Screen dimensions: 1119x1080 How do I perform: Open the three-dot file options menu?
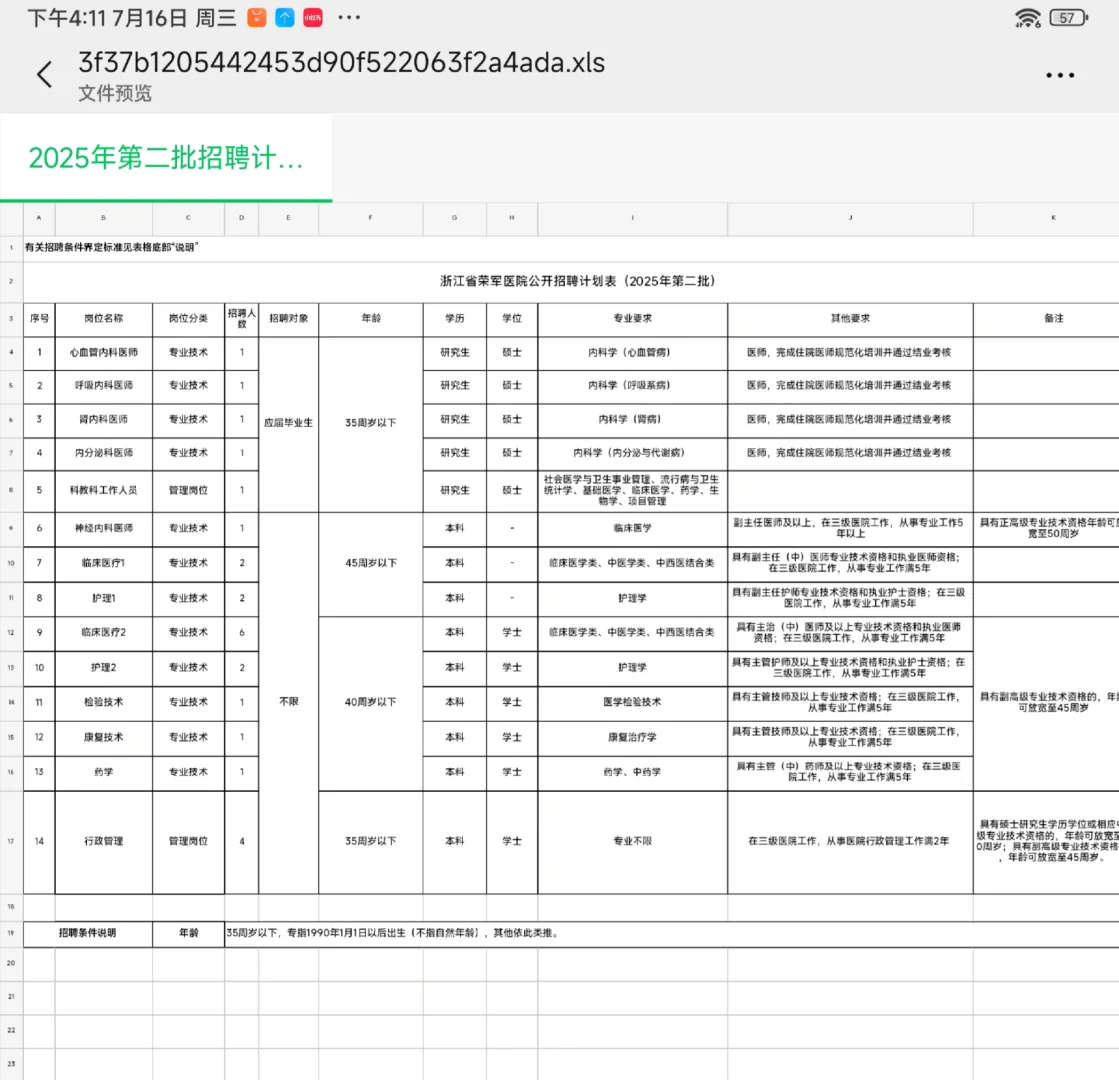tap(1060, 75)
